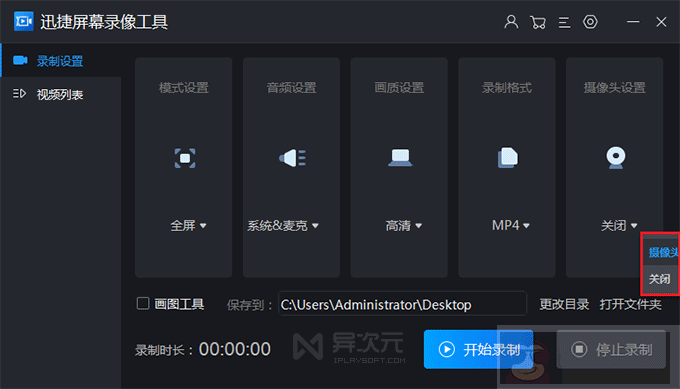Click the 打开文件夹 link
Screen dimensions: 680x389
coord(631,304)
